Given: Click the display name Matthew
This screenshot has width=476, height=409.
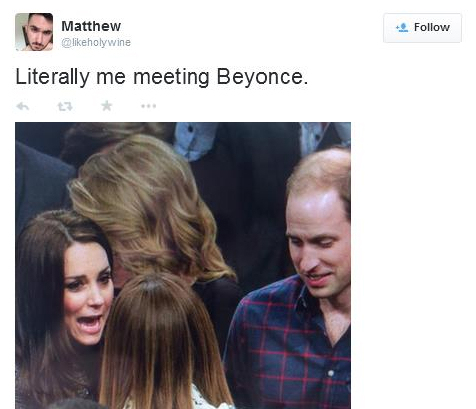Looking at the screenshot, I should [x=91, y=26].
